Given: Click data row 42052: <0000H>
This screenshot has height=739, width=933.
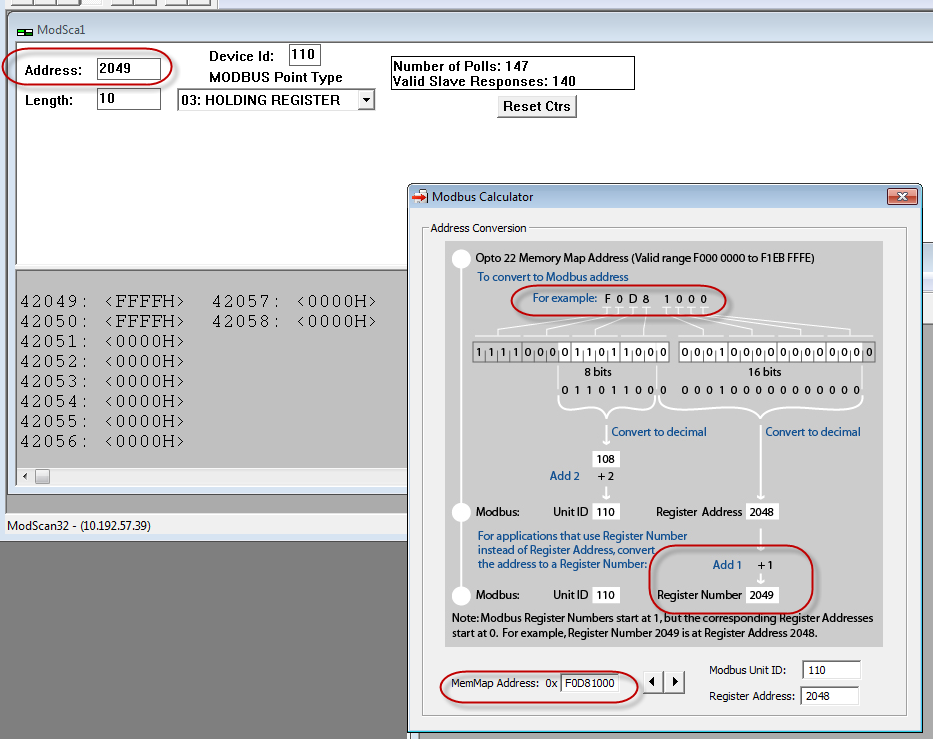Looking at the screenshot, I should click(102, 362).
